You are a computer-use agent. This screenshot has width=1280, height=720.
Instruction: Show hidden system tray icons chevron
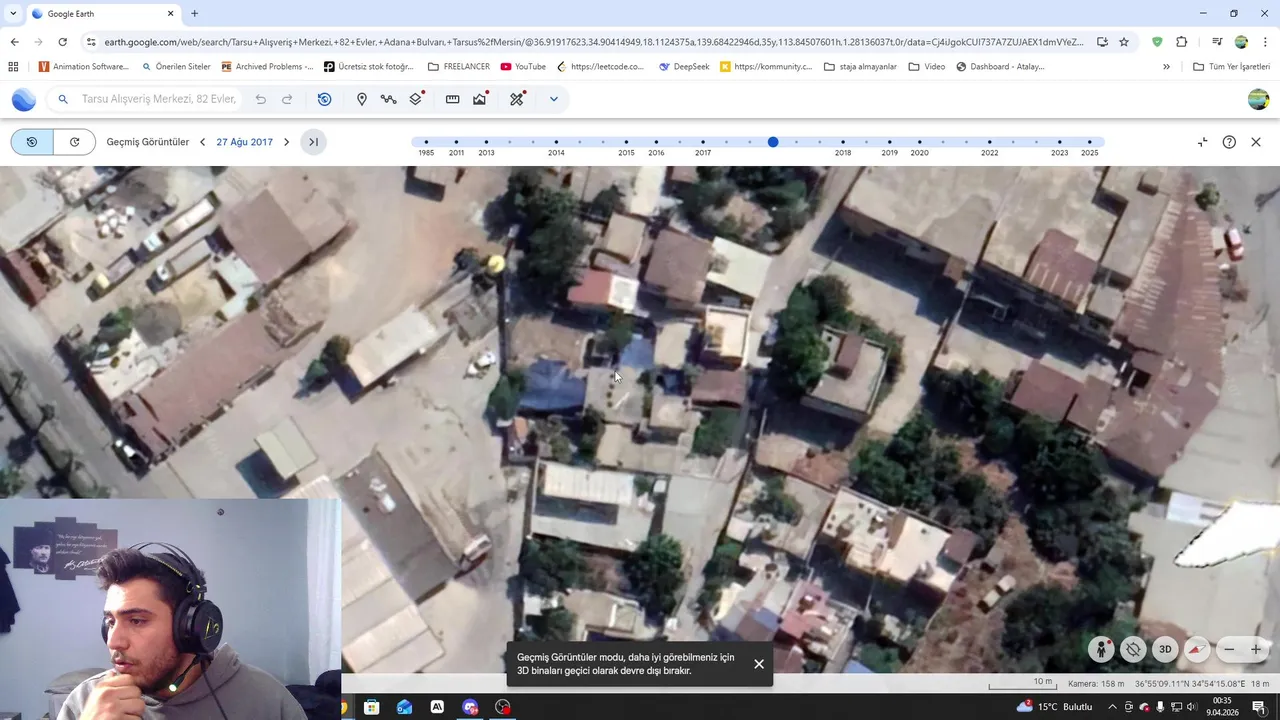[x=1112, y=707]
